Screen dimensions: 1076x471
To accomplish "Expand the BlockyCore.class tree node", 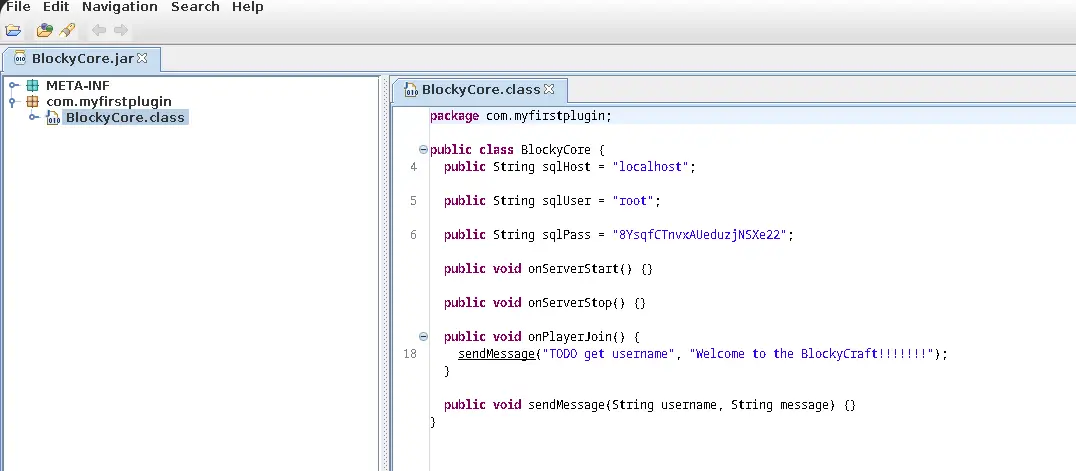I will pos(34,118).
